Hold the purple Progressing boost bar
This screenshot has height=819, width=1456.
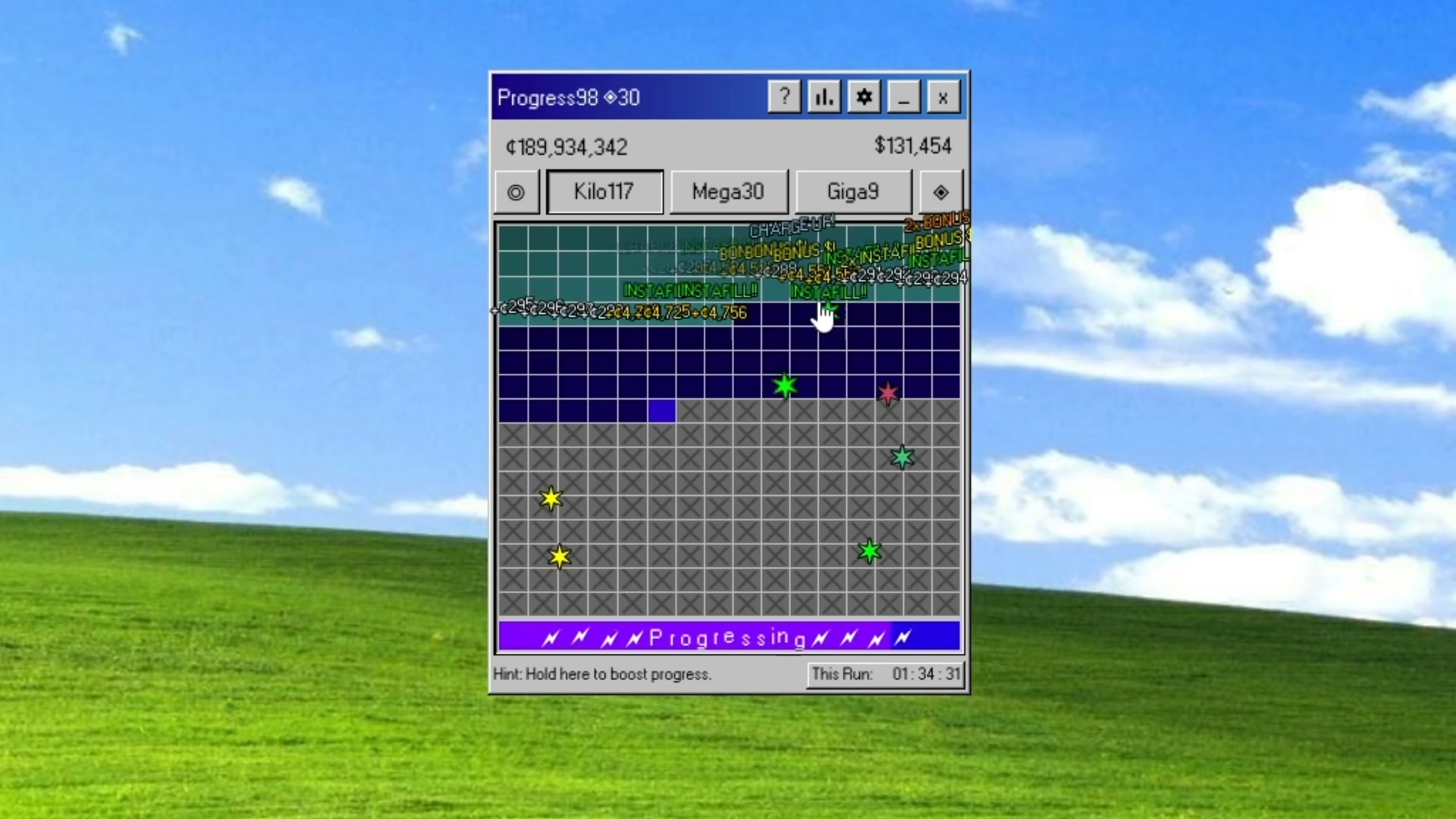point(729,637)
